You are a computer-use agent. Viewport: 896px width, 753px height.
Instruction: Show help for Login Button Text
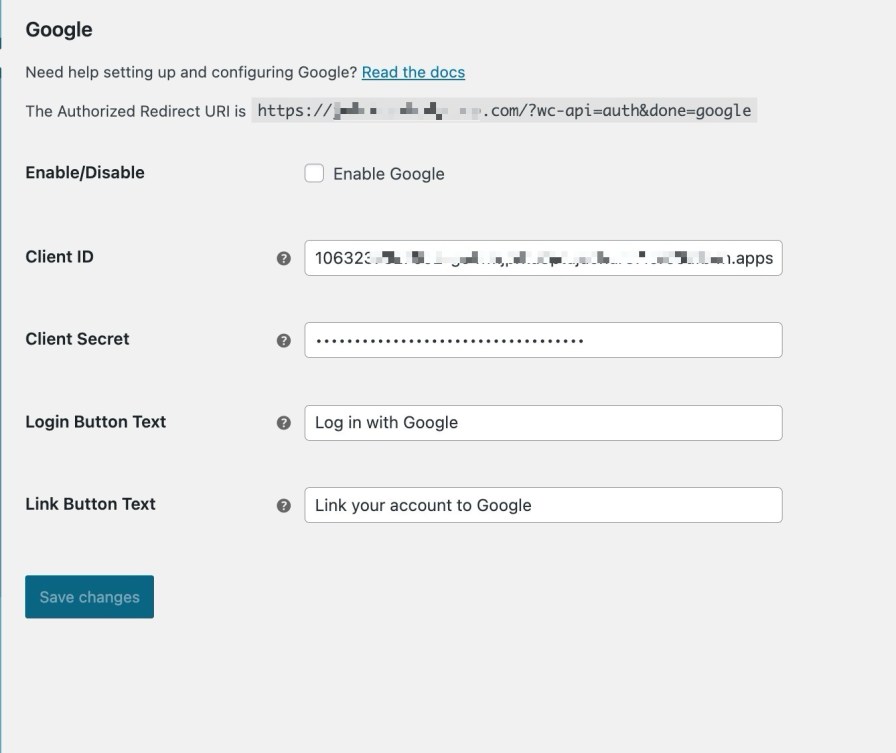284,423
